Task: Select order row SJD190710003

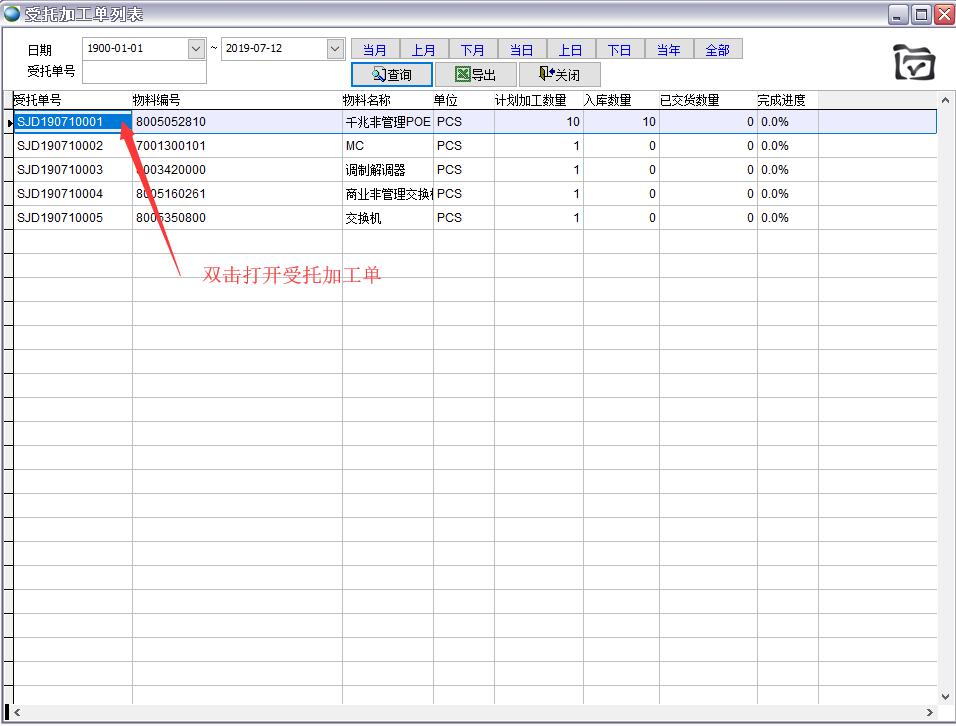Action: click(60, 170)
